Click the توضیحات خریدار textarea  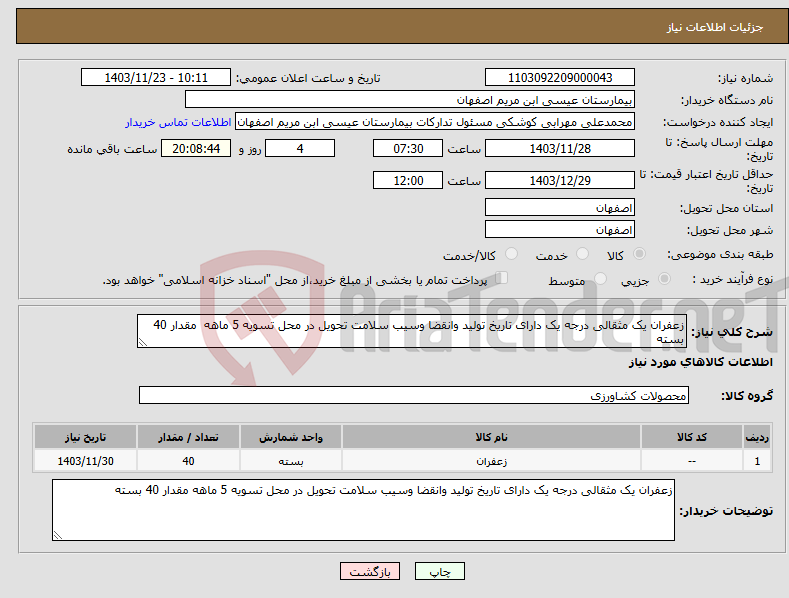click(363, 510)
